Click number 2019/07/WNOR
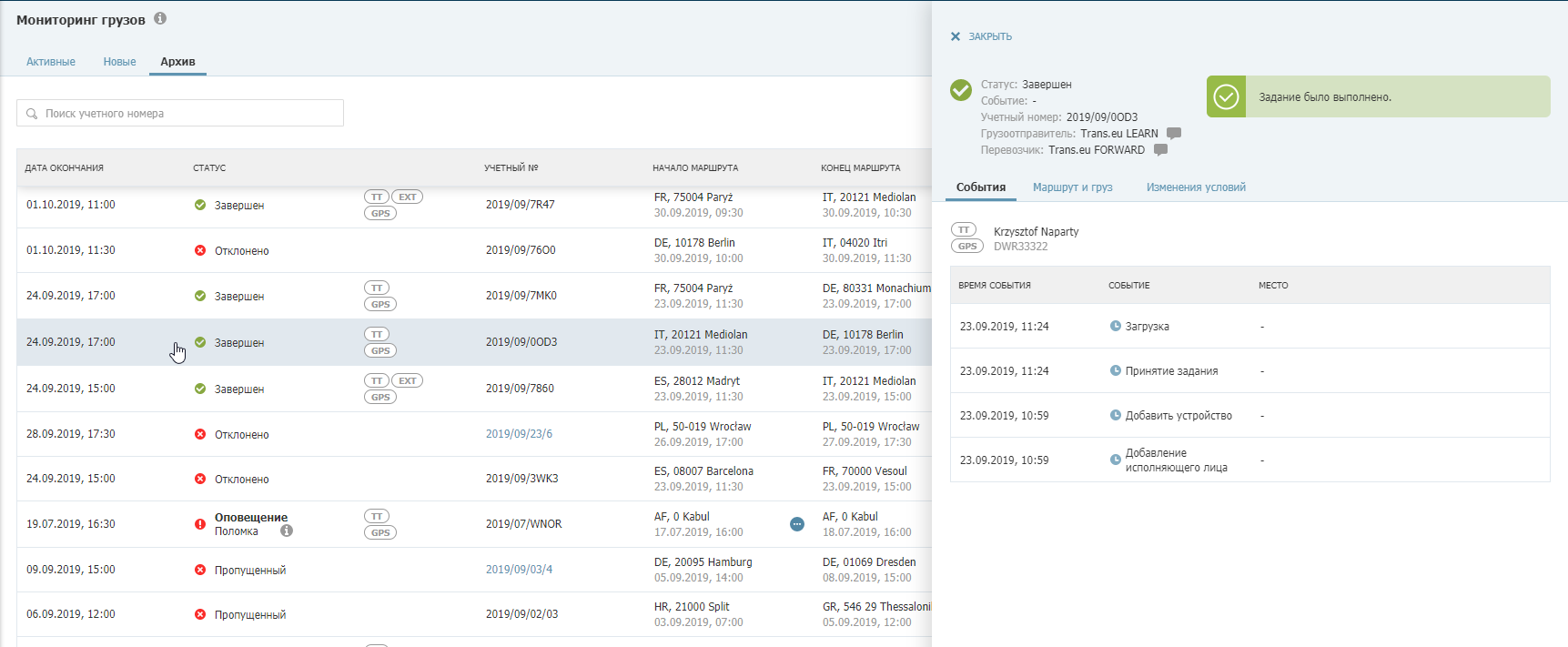This screenshot has height=647, width=1568. coord(524,524)
